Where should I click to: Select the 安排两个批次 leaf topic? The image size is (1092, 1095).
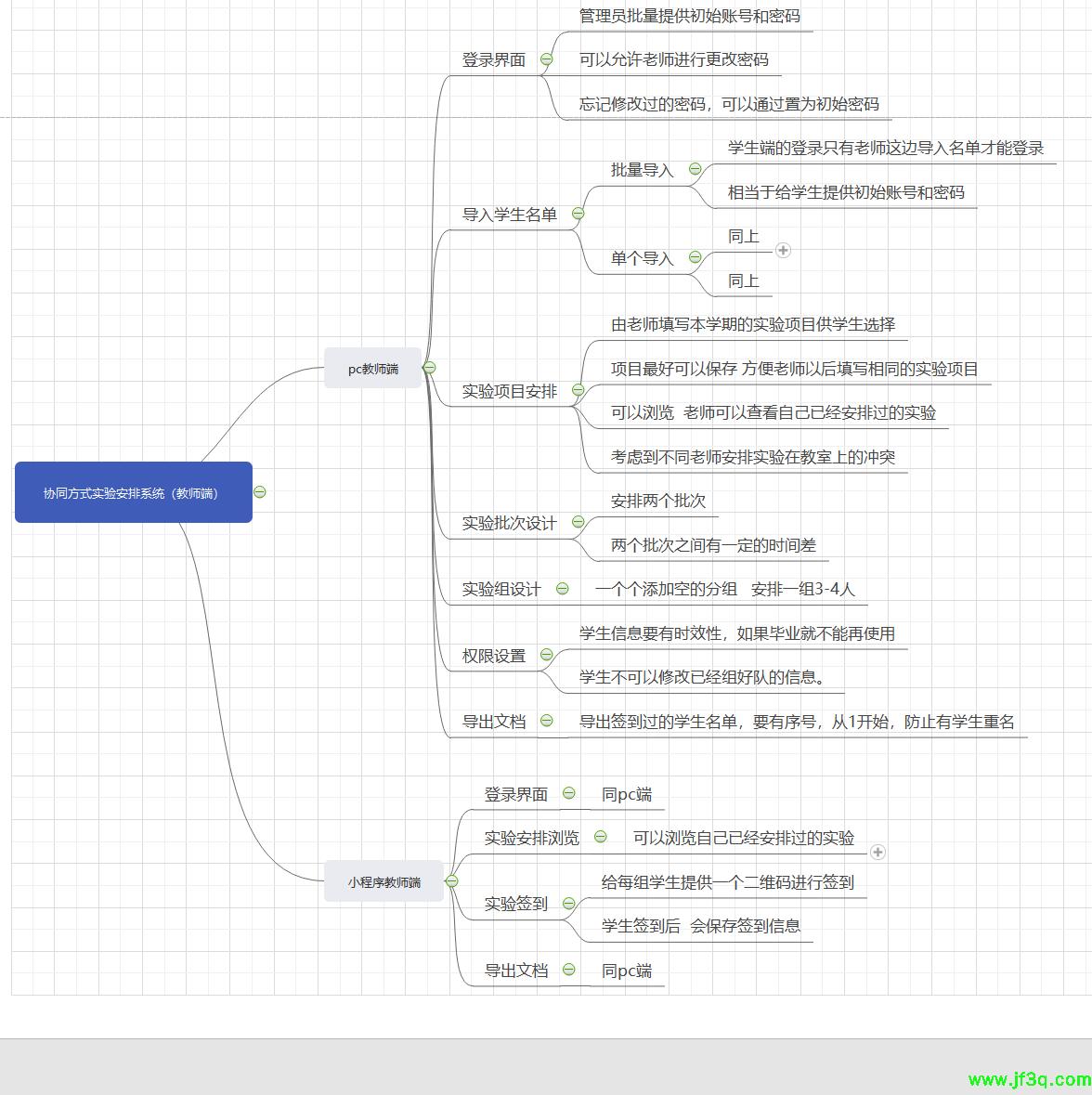(657, 501)
